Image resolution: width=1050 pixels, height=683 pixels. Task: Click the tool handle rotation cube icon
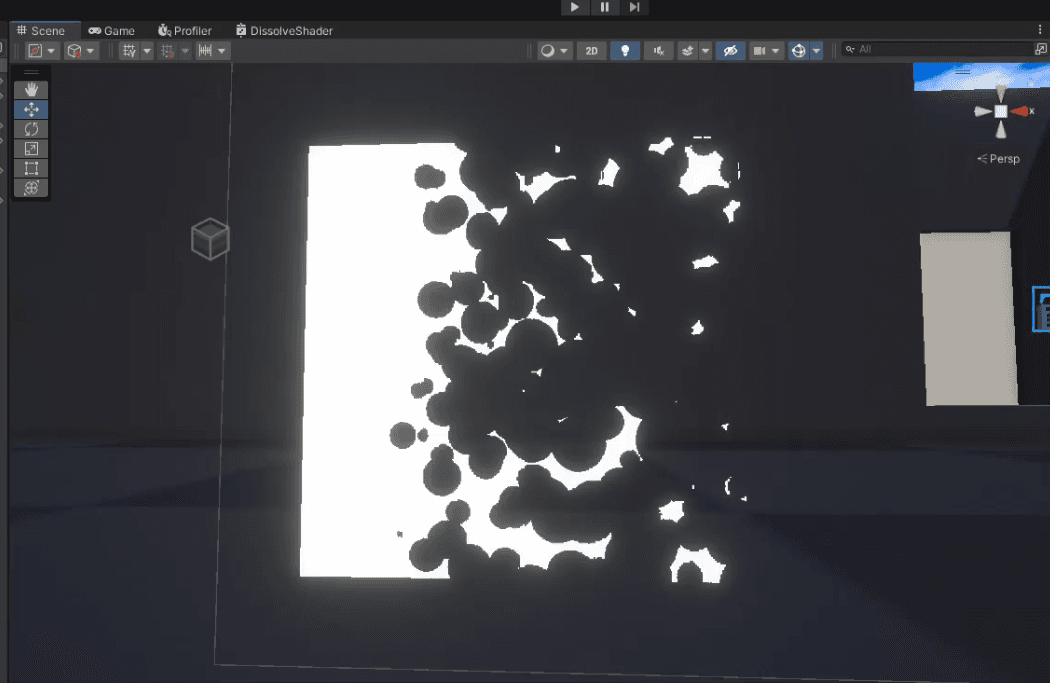(74, 51)
